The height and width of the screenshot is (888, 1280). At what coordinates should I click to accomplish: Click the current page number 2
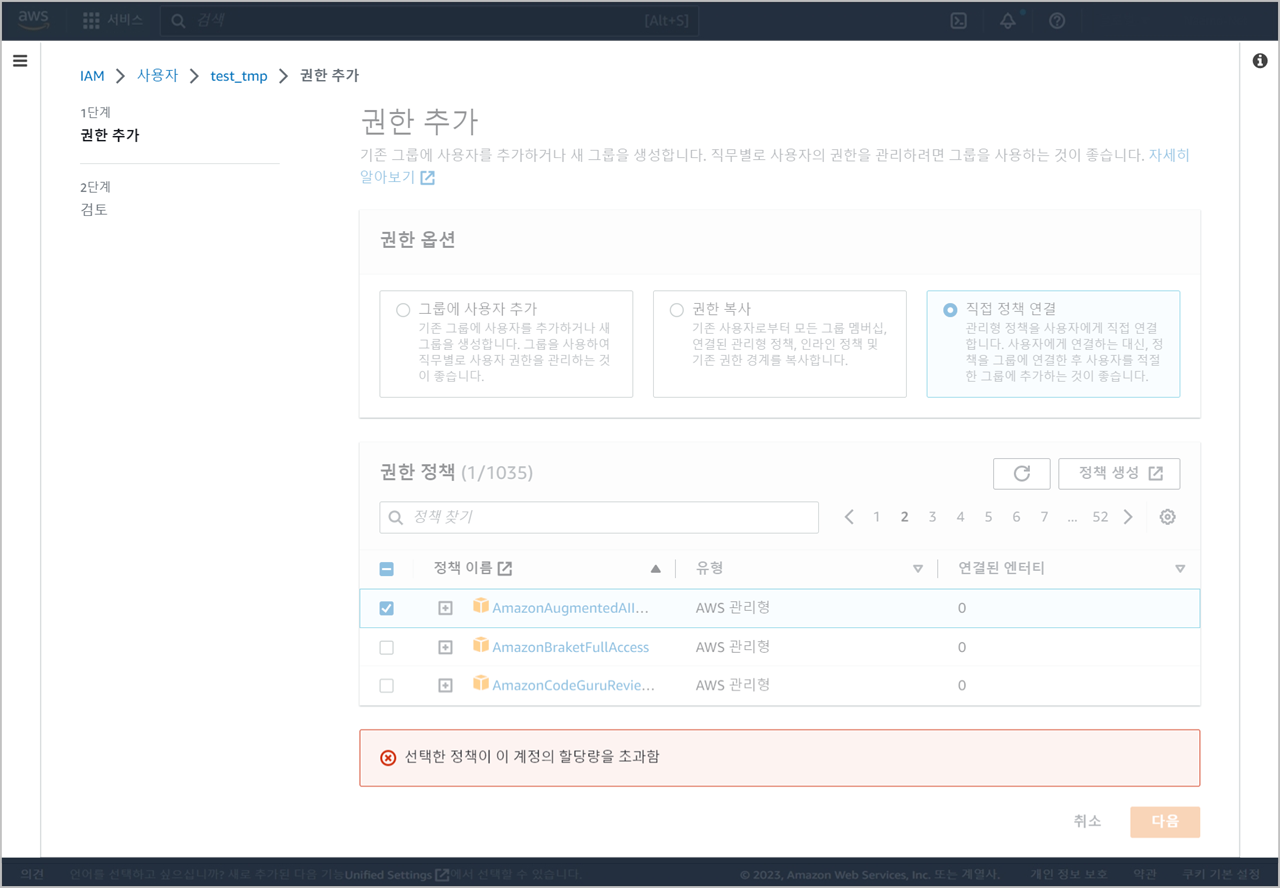904,517
